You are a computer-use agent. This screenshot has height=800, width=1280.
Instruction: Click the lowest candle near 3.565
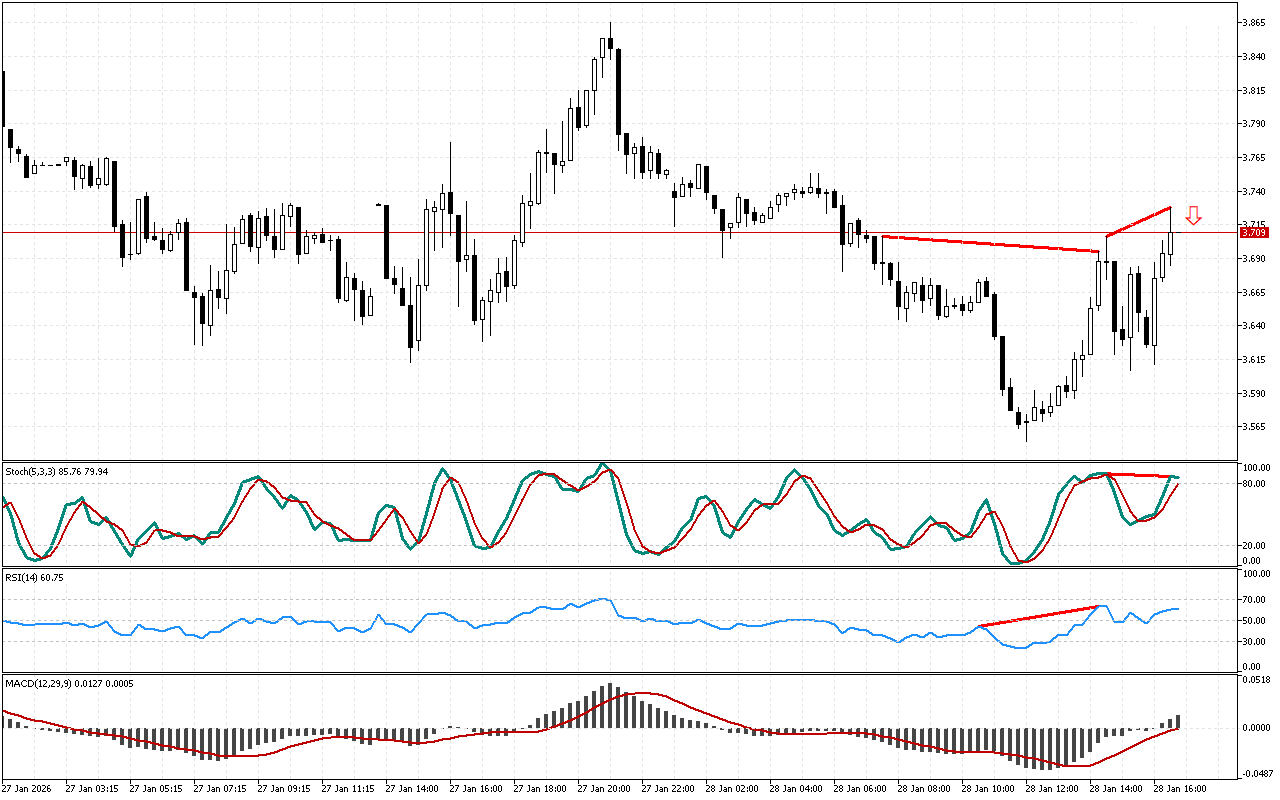1026,425
